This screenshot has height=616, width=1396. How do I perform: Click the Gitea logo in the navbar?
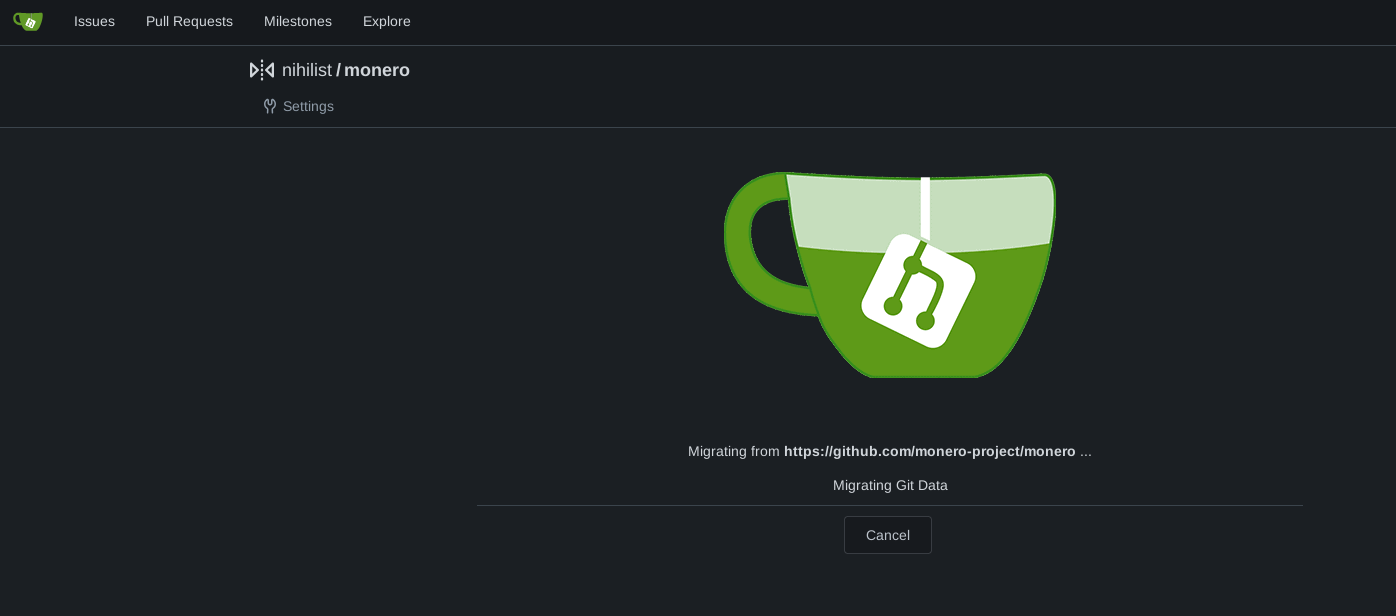pos(28,21)
